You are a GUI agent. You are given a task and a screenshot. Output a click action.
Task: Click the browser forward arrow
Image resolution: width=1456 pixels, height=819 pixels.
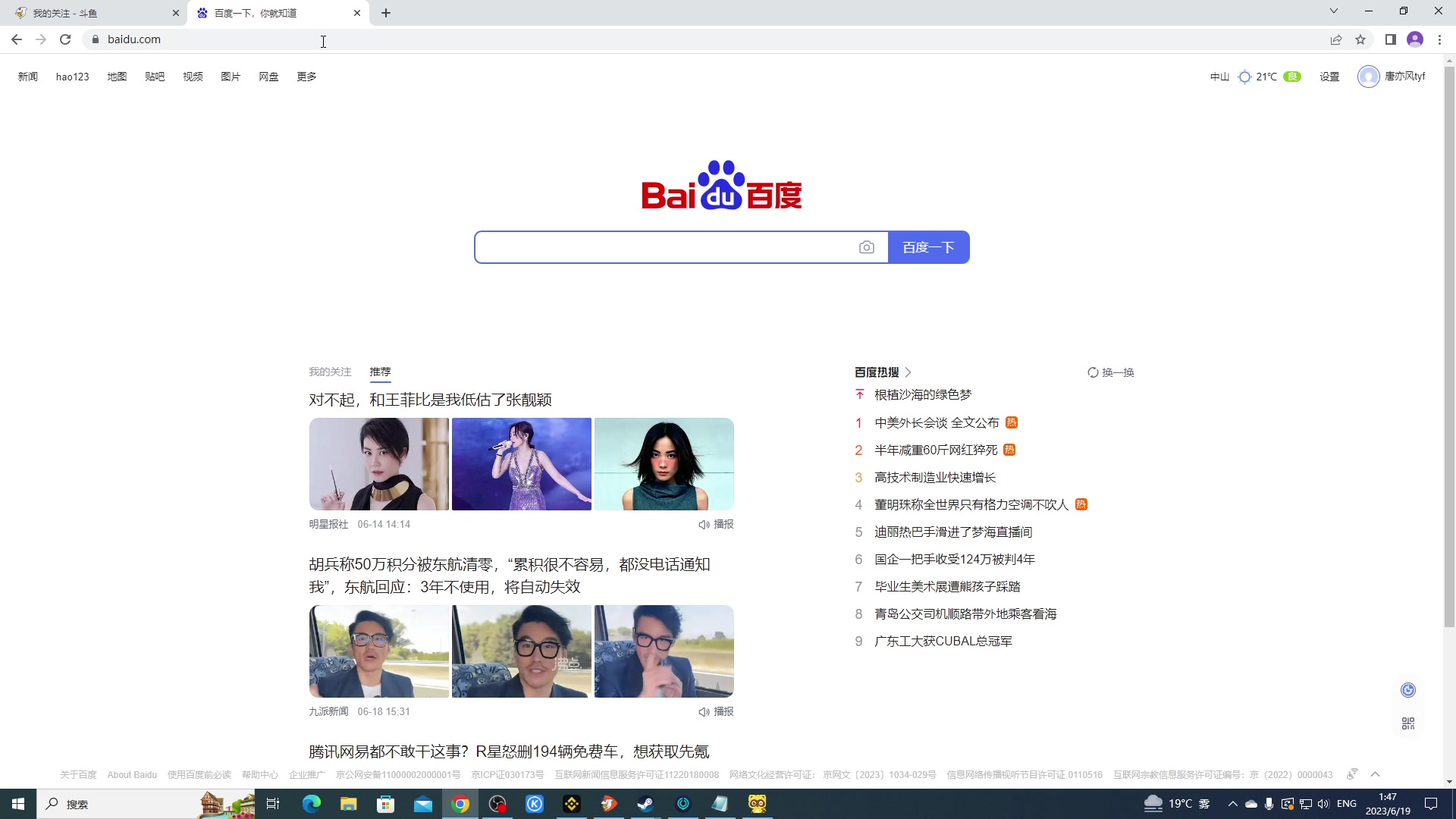click(41, 39)
